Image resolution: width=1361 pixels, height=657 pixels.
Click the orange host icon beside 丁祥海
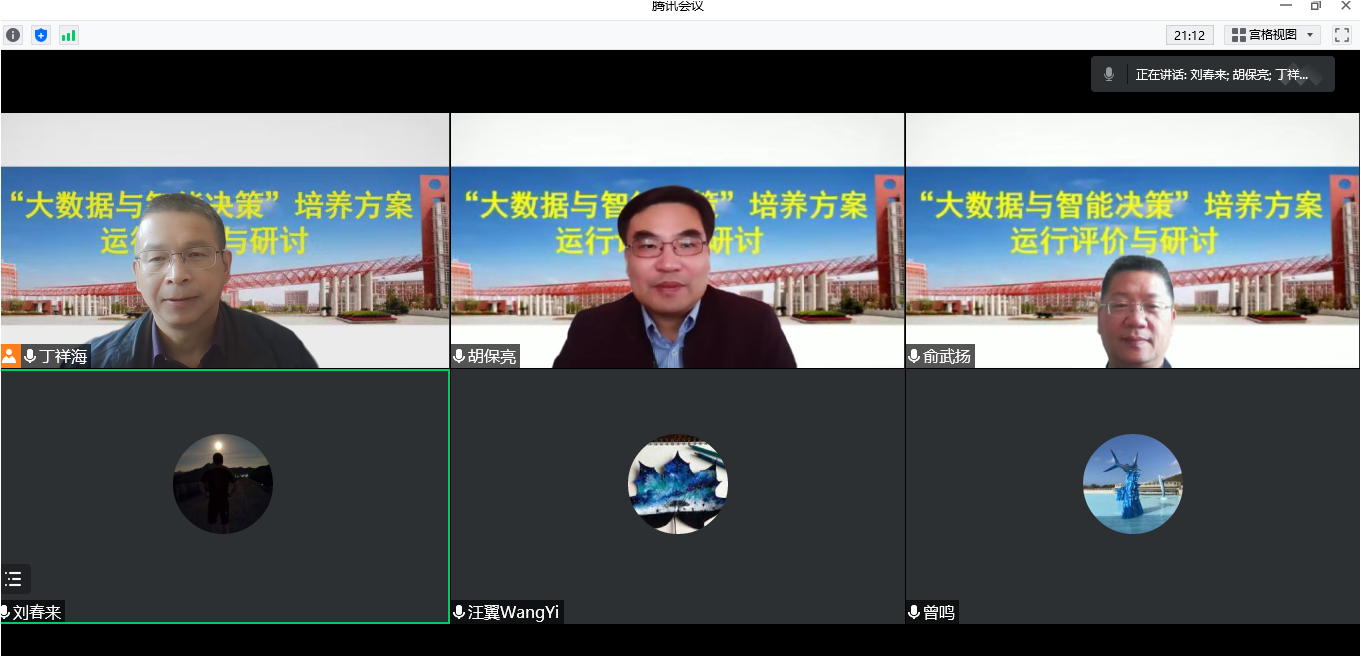11,356
